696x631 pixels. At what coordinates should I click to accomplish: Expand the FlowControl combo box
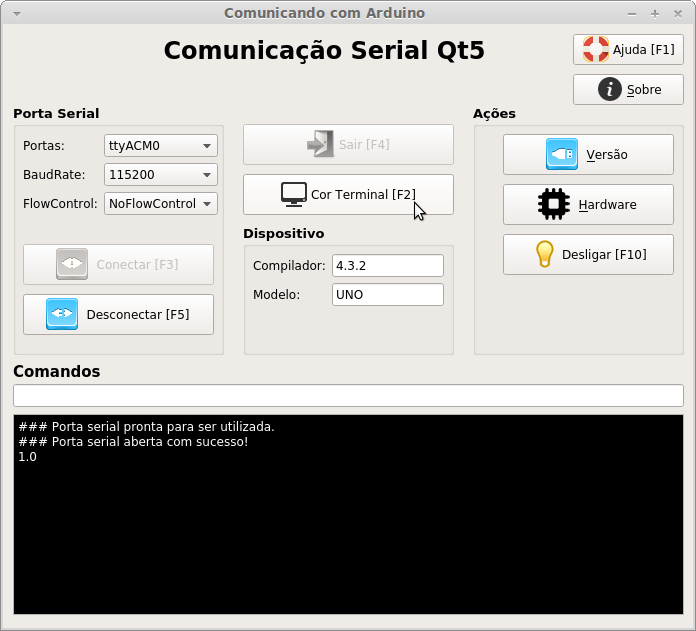coord(160,204)
